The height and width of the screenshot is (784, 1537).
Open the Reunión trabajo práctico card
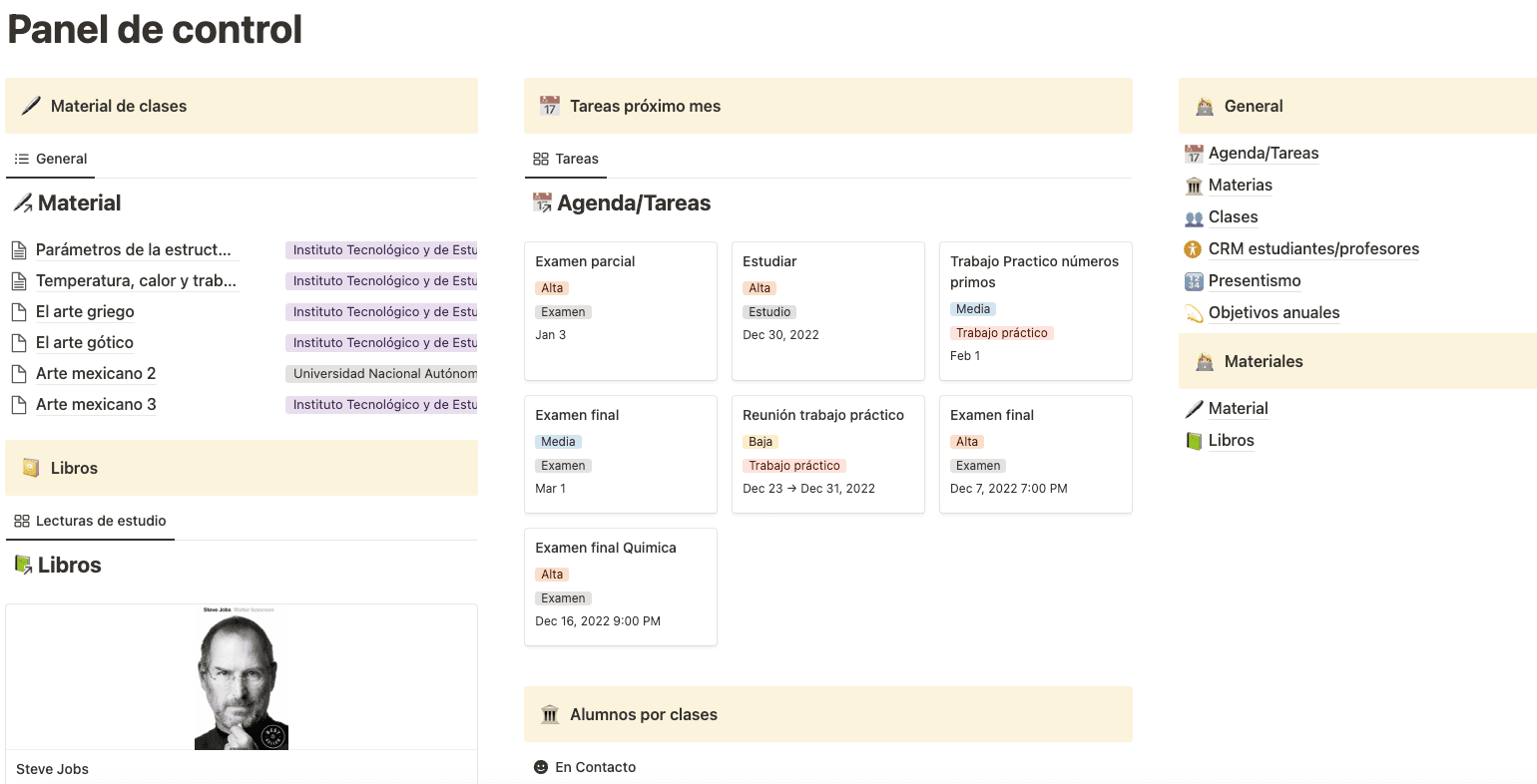point(827,454)
